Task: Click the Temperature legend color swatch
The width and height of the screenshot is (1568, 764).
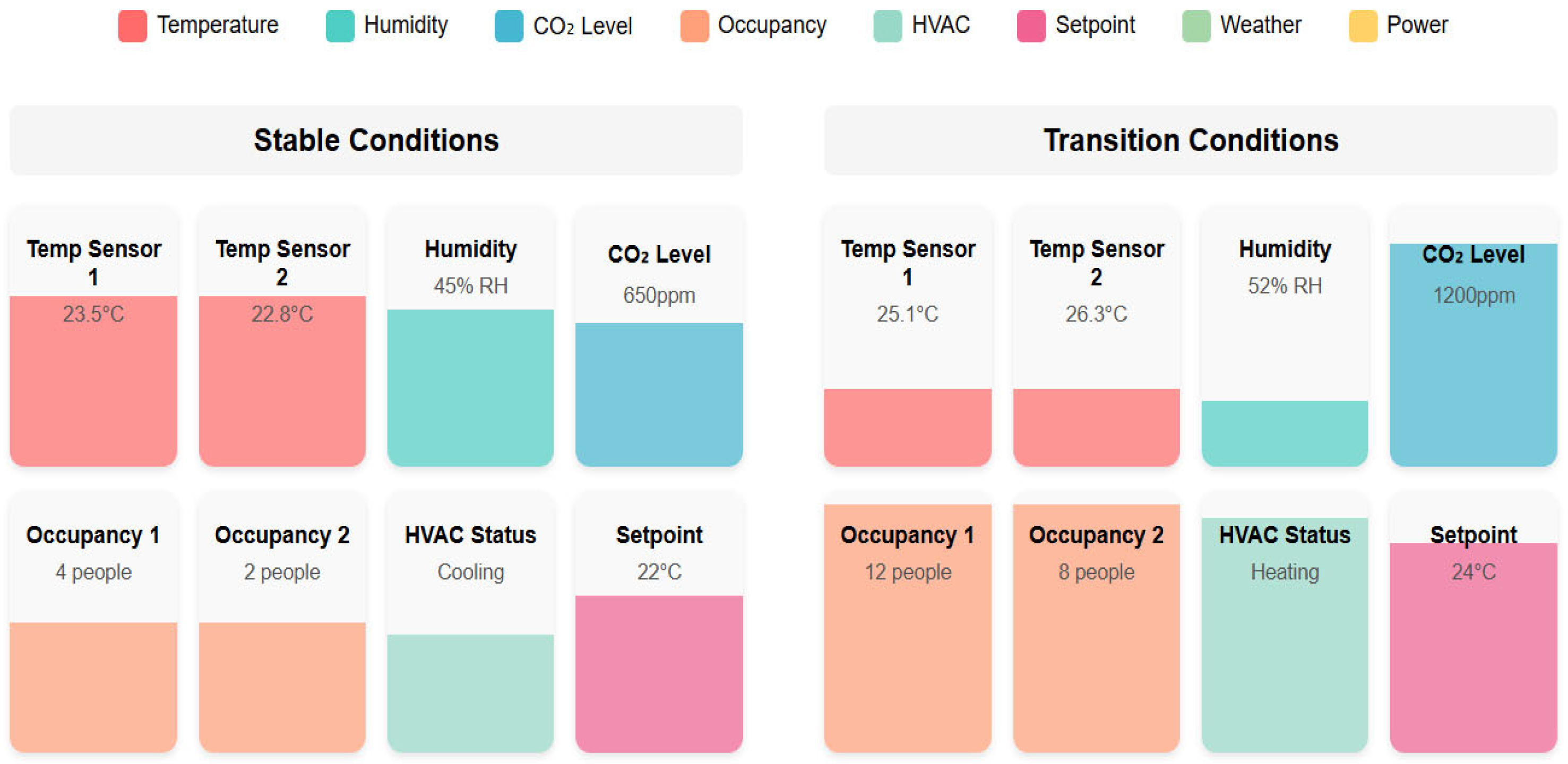Action: point(132,26)
